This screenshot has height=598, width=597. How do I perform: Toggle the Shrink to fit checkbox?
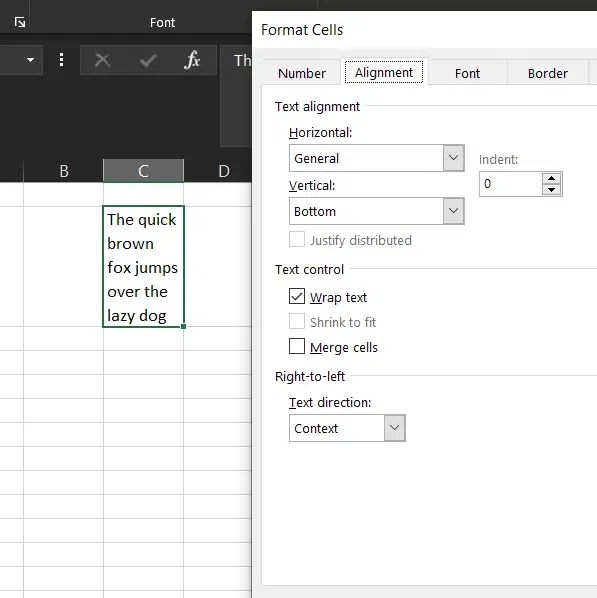click(x=297, y=322)
